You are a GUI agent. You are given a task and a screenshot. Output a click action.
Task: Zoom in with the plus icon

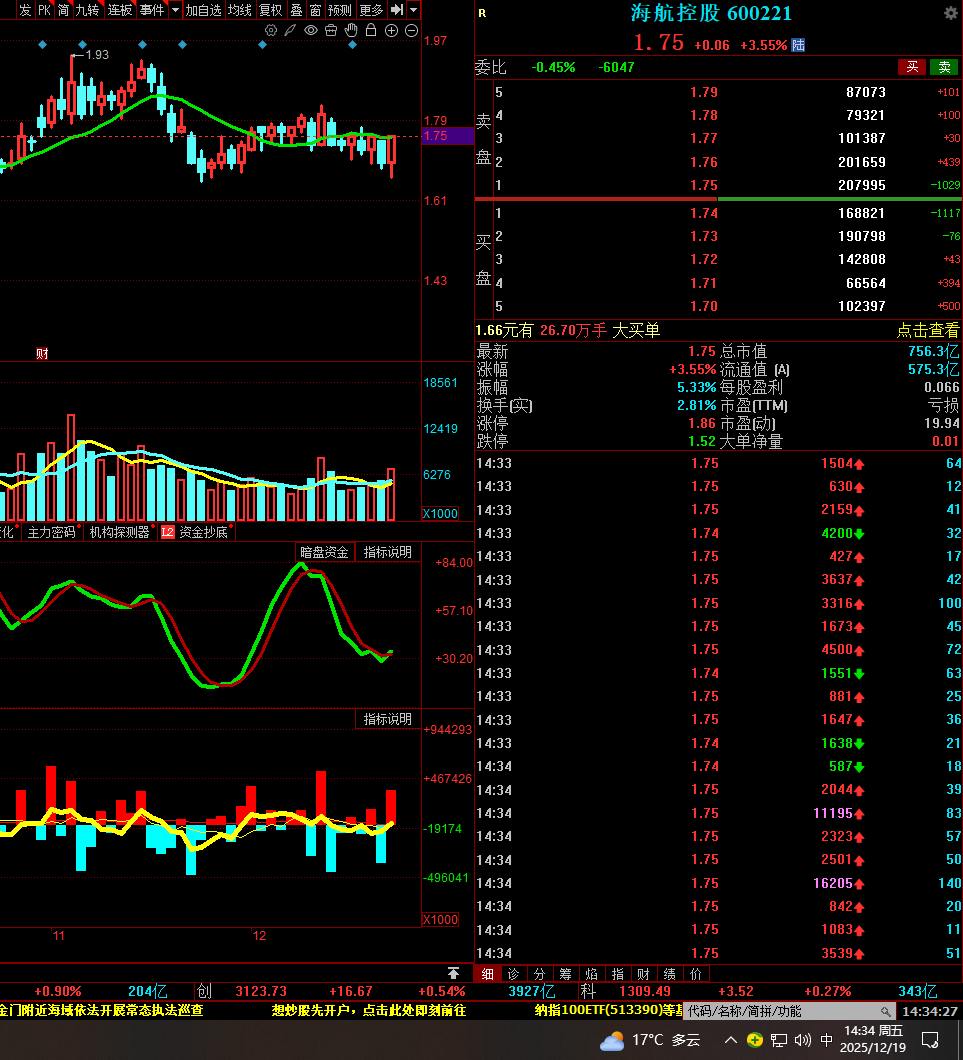pos(391,30)
